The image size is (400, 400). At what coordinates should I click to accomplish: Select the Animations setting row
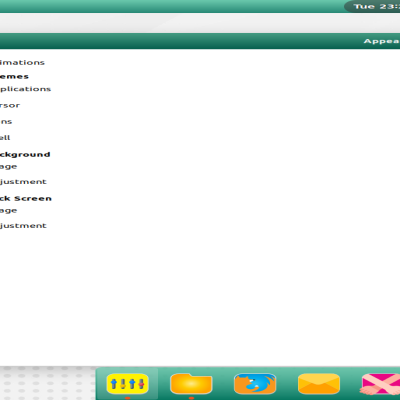22,62
